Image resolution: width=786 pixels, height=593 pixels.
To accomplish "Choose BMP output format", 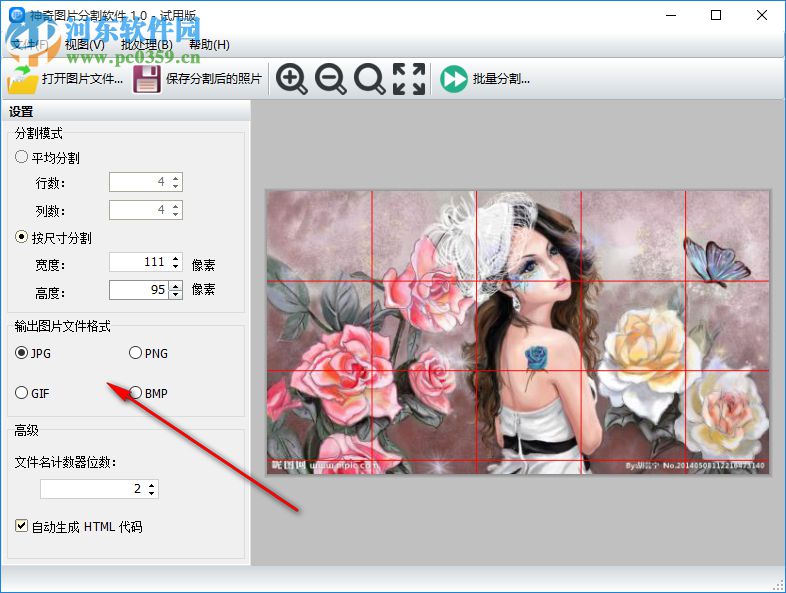I will 135,392.
